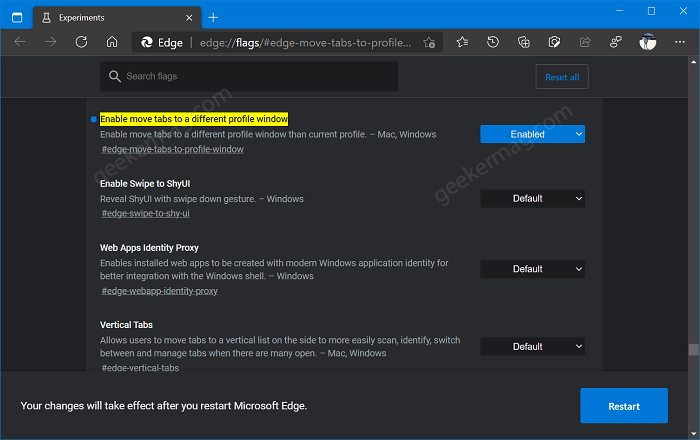Screen dimensions: 700x440
Task: Open Vertical Tabs Default dropdown
Action: click(x=532, y=346)
